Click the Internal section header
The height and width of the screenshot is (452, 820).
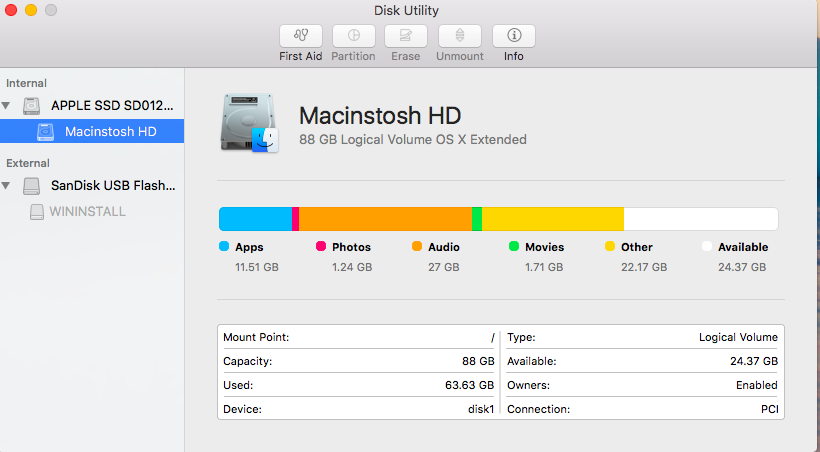[26, 83]
